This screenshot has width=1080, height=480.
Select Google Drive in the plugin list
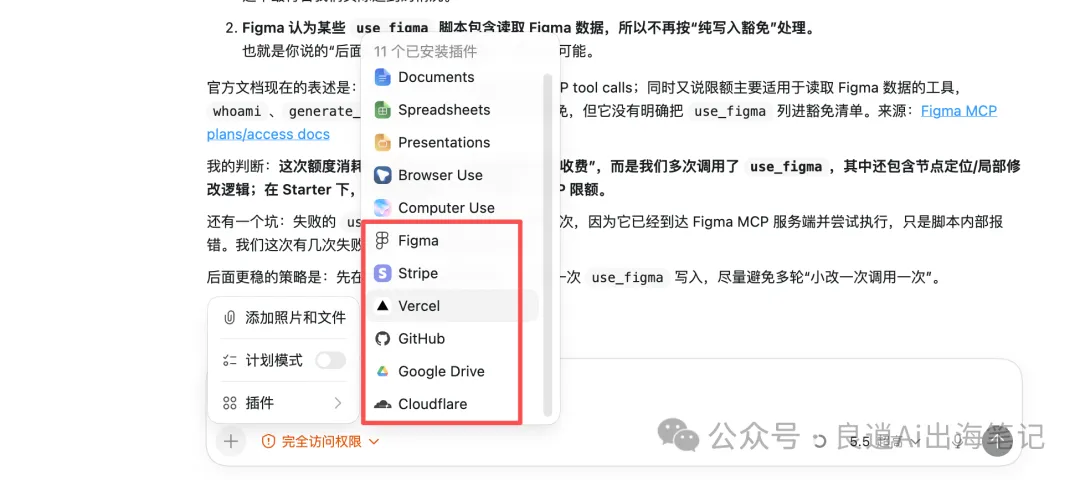[452, 371]
